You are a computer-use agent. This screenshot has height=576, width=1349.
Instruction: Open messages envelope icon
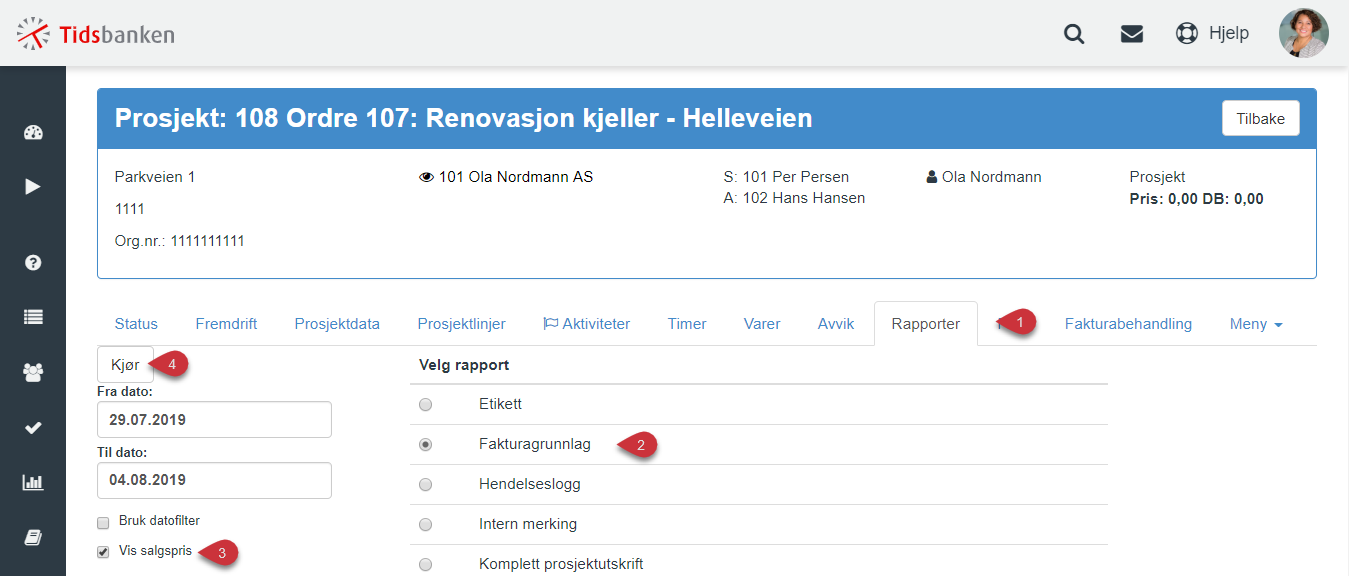pos(1131,34)
